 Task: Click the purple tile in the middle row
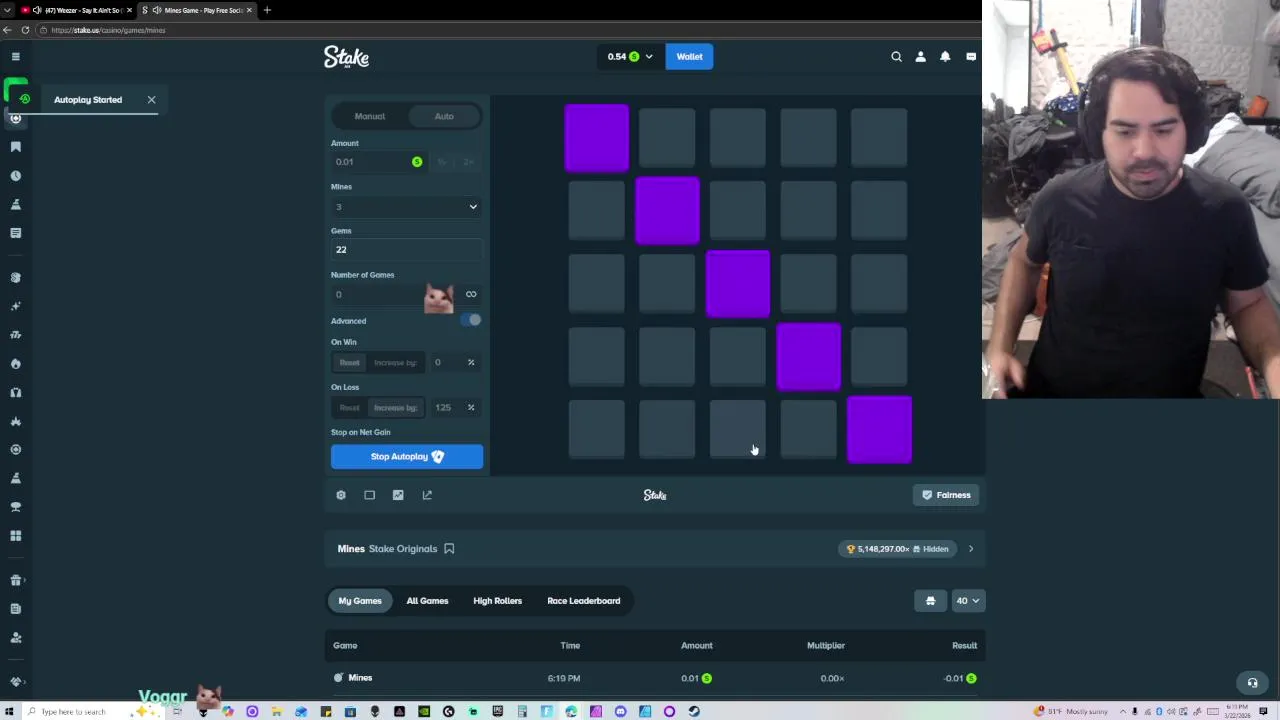tap(738, 283)
